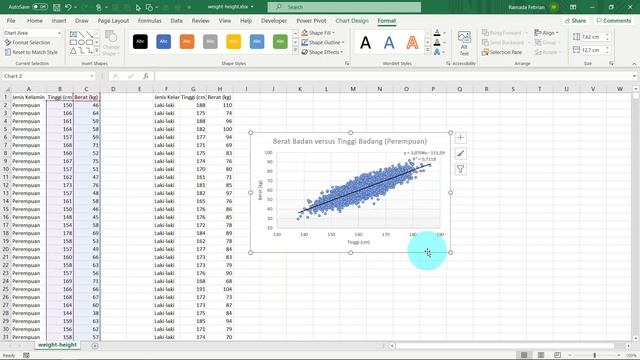
Task: Switch to the Home tab
Action: coord(35,20)
